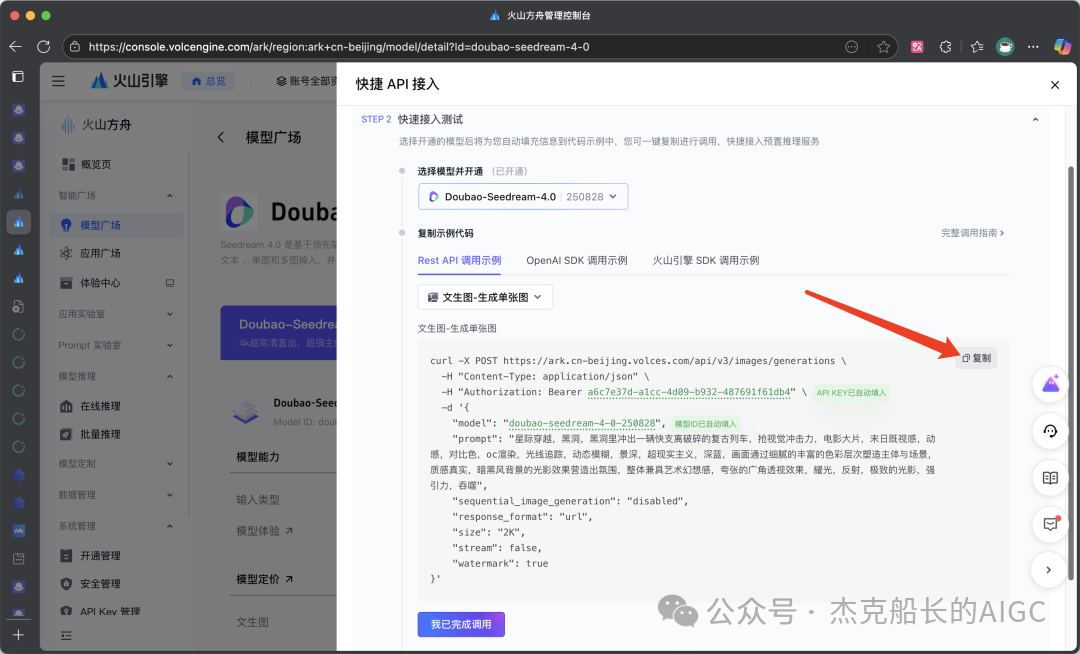Click the panel vertical scrollbar
This screenshot has width=1080, height=654.
coord(1070,372)
